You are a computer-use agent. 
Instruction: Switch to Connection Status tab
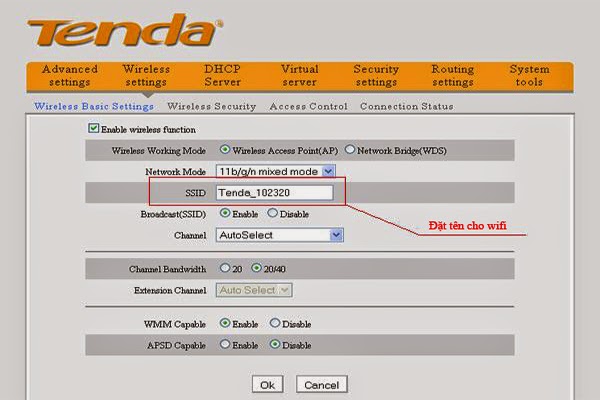point(407,106)
